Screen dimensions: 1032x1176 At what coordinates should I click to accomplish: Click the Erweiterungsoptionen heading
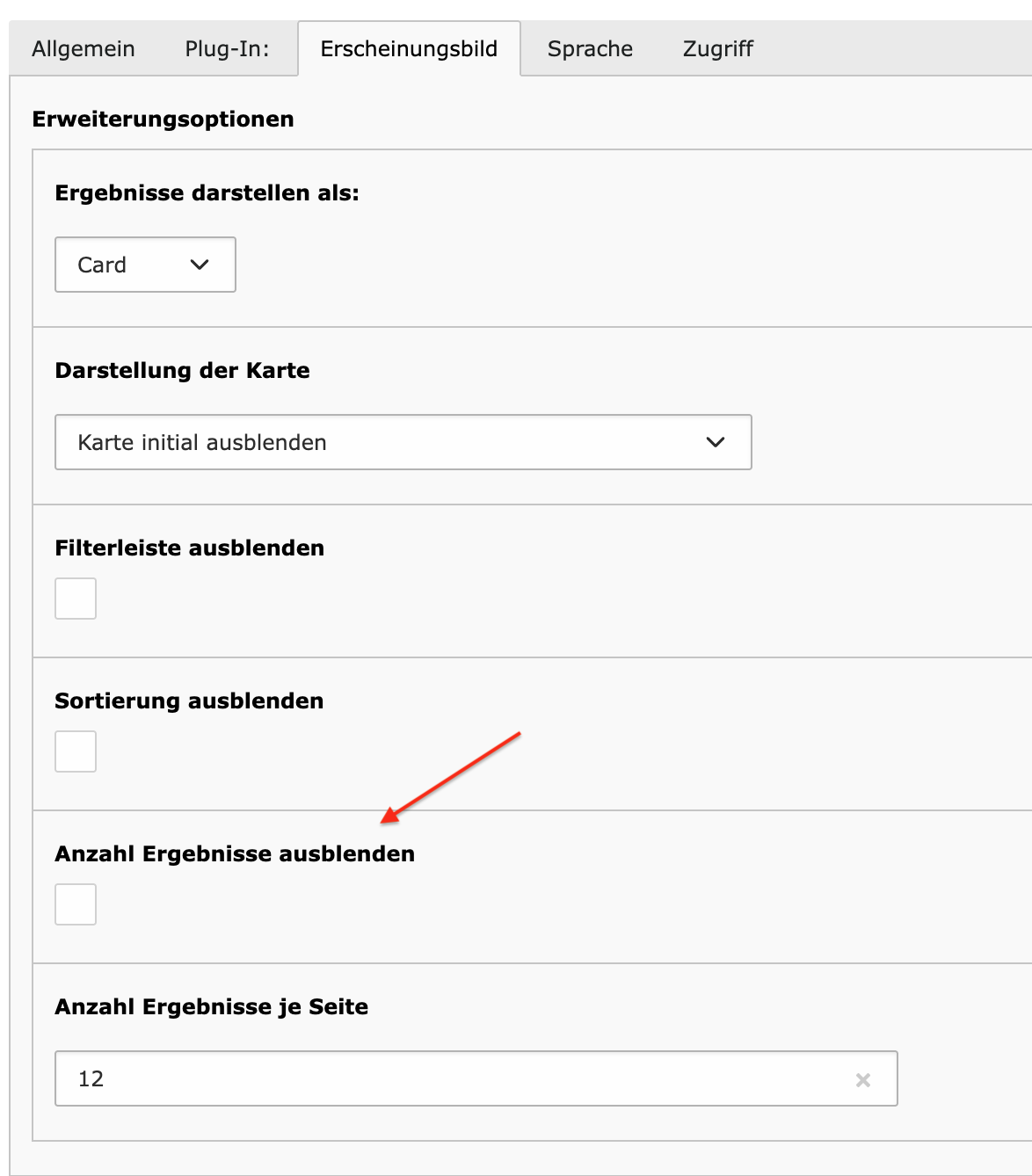click(164, 119)
